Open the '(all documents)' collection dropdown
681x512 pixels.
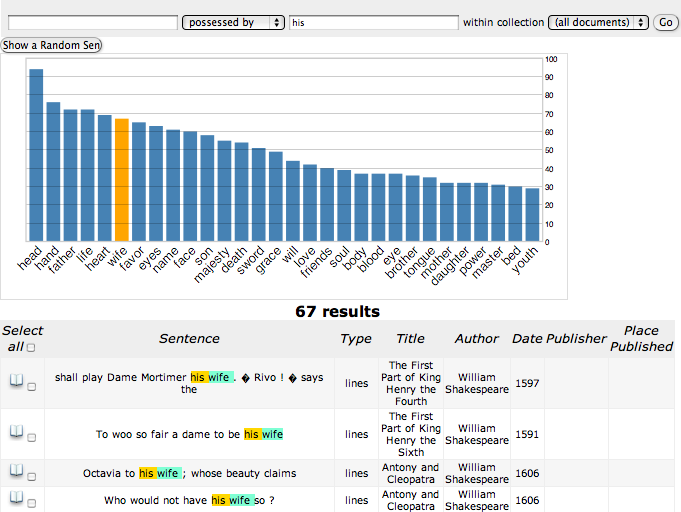coord(598,23)
